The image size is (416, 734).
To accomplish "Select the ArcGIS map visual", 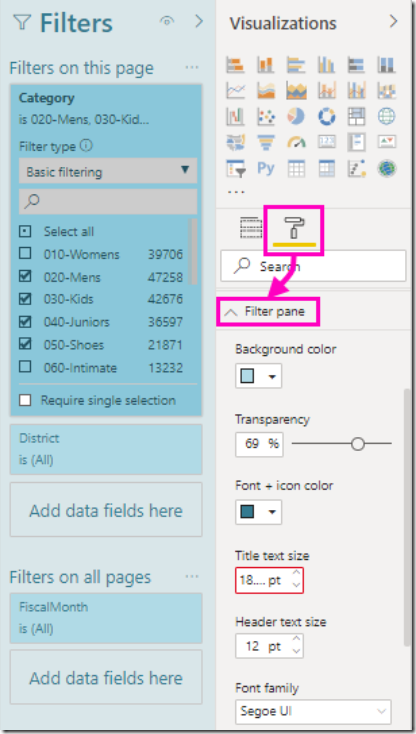I will [387, 168].
